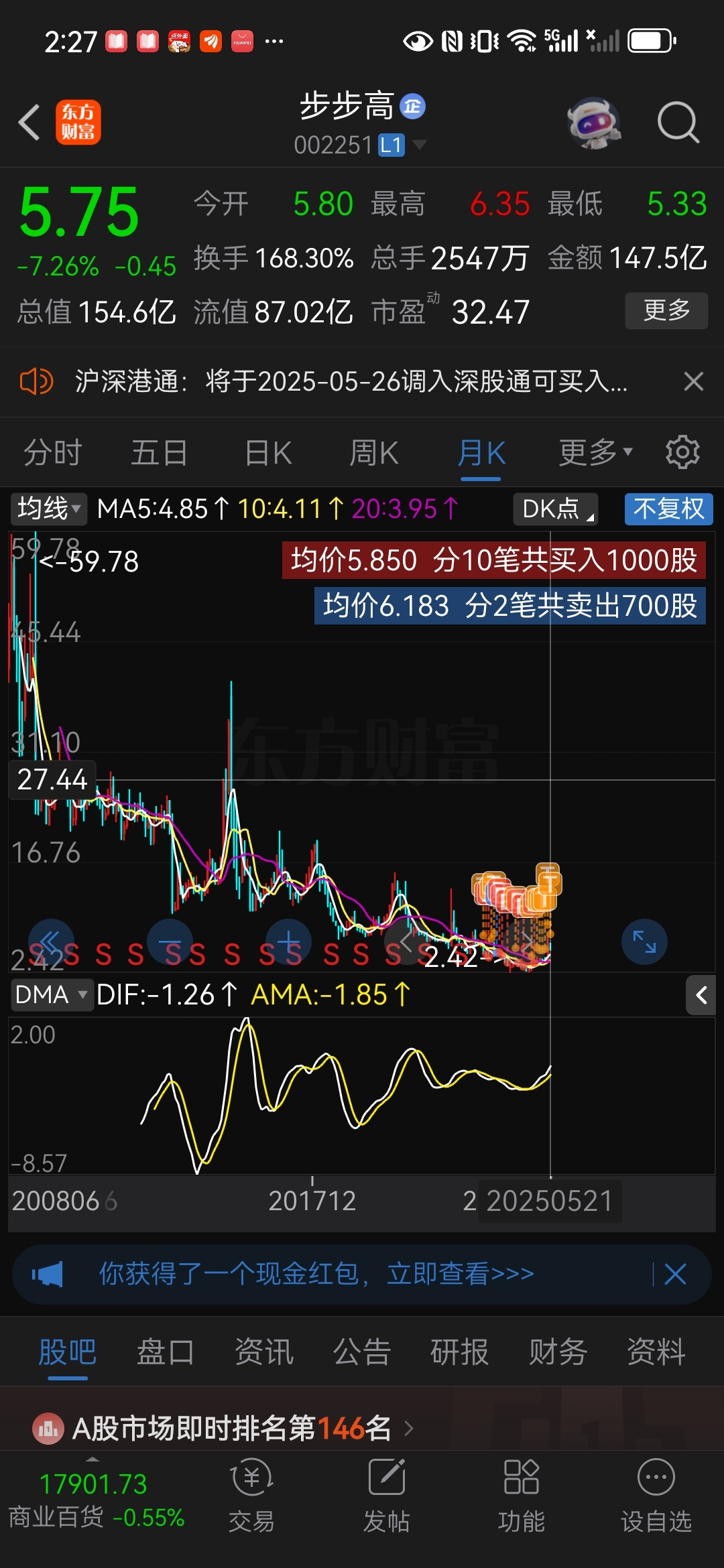Expand 更多 chart period dropdown

pyautogui.click(x=595, y=452)
